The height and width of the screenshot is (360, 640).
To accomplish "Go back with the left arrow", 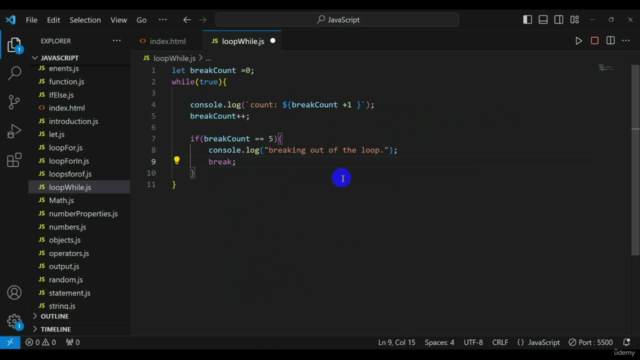I will tap(187, 20).
